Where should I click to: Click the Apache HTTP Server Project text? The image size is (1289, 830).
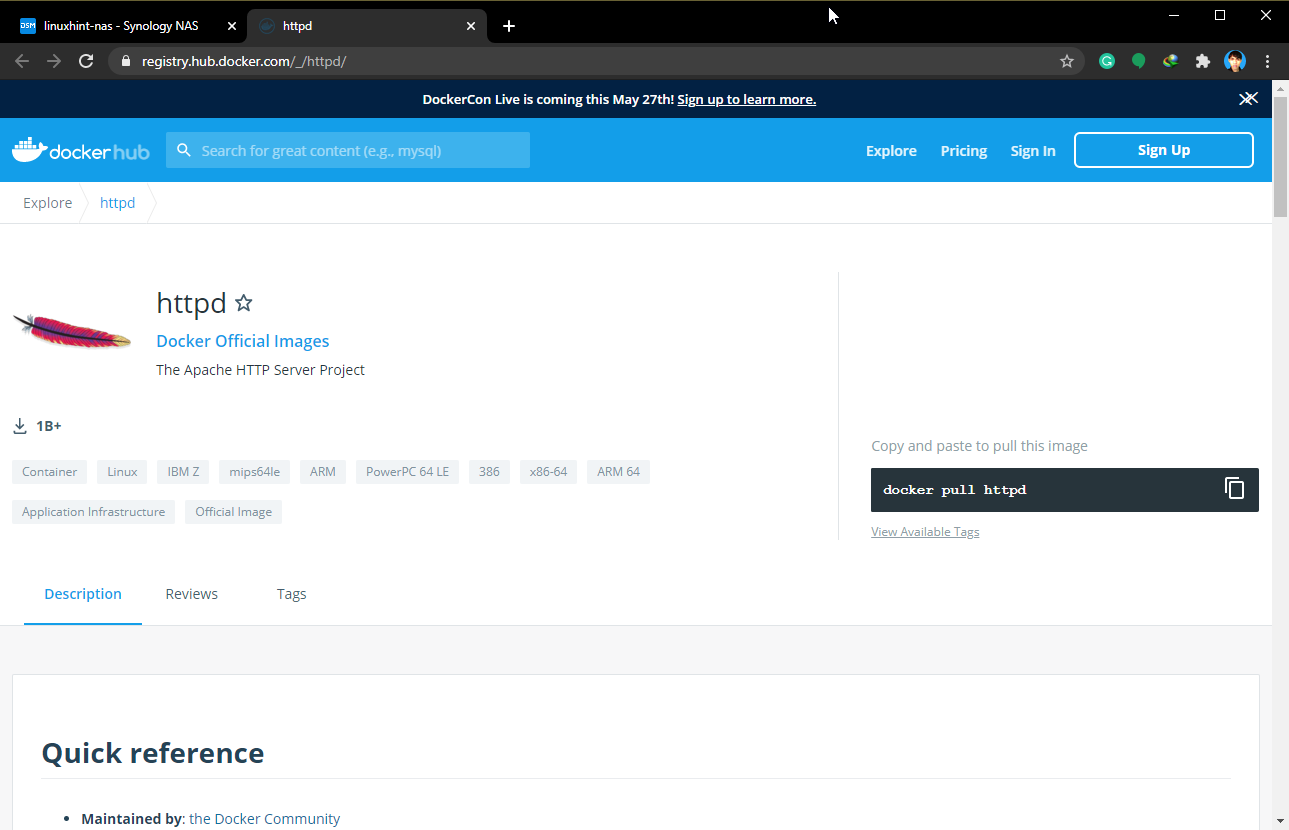[260, 370]
